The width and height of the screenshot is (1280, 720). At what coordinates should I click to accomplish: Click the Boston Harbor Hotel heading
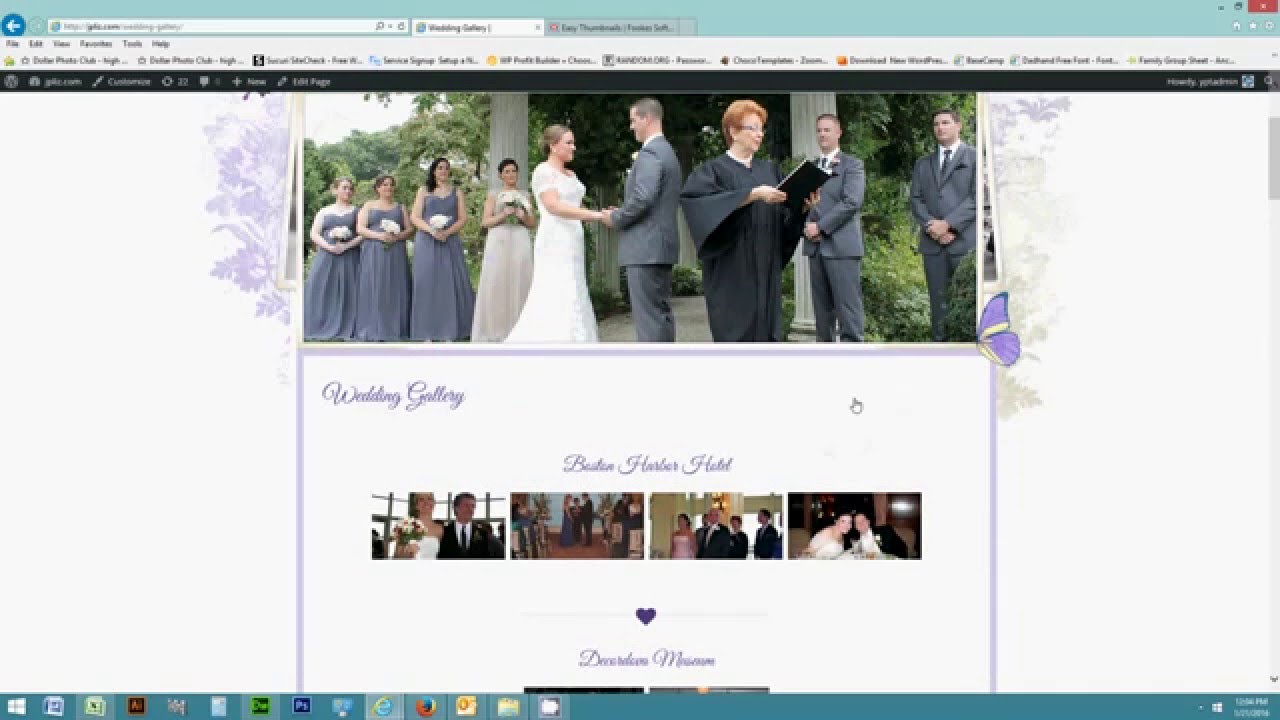(647, 464)
